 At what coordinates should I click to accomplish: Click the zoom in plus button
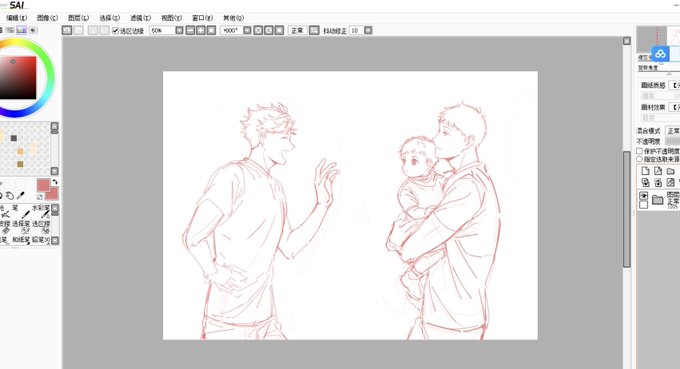click(x=201, y=30)
